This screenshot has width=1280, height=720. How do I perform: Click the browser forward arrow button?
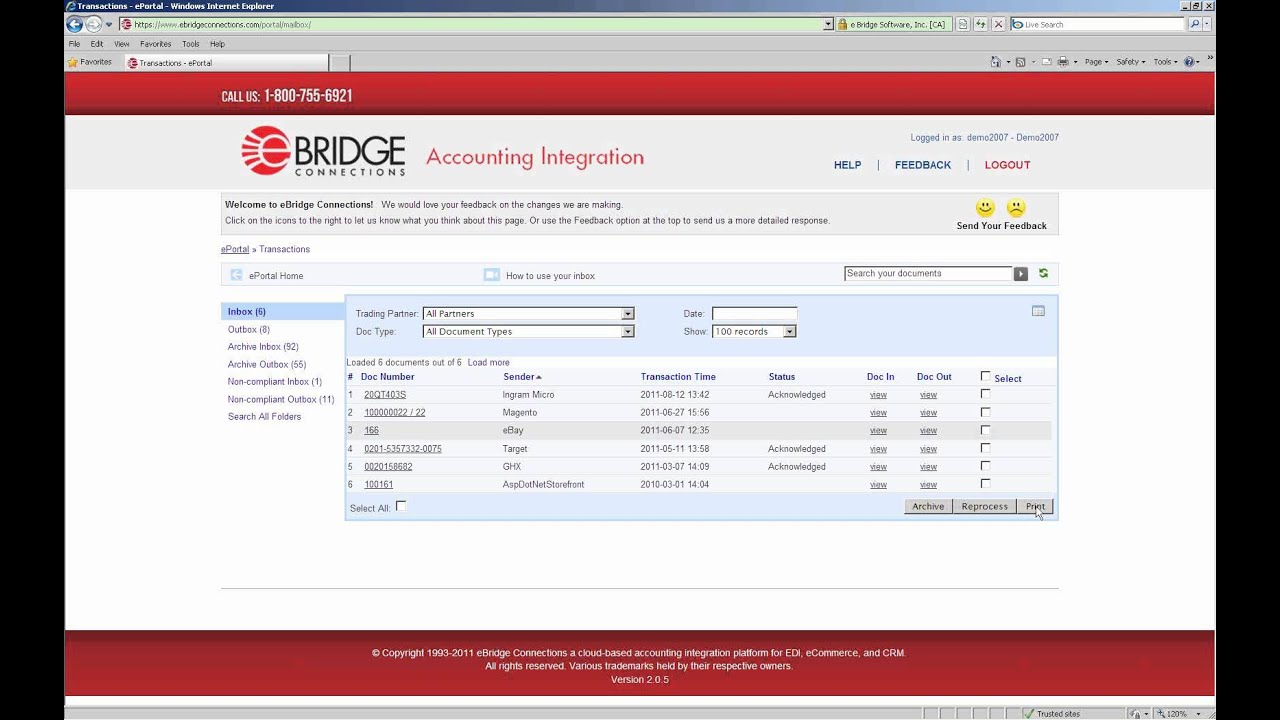(94, 24)
